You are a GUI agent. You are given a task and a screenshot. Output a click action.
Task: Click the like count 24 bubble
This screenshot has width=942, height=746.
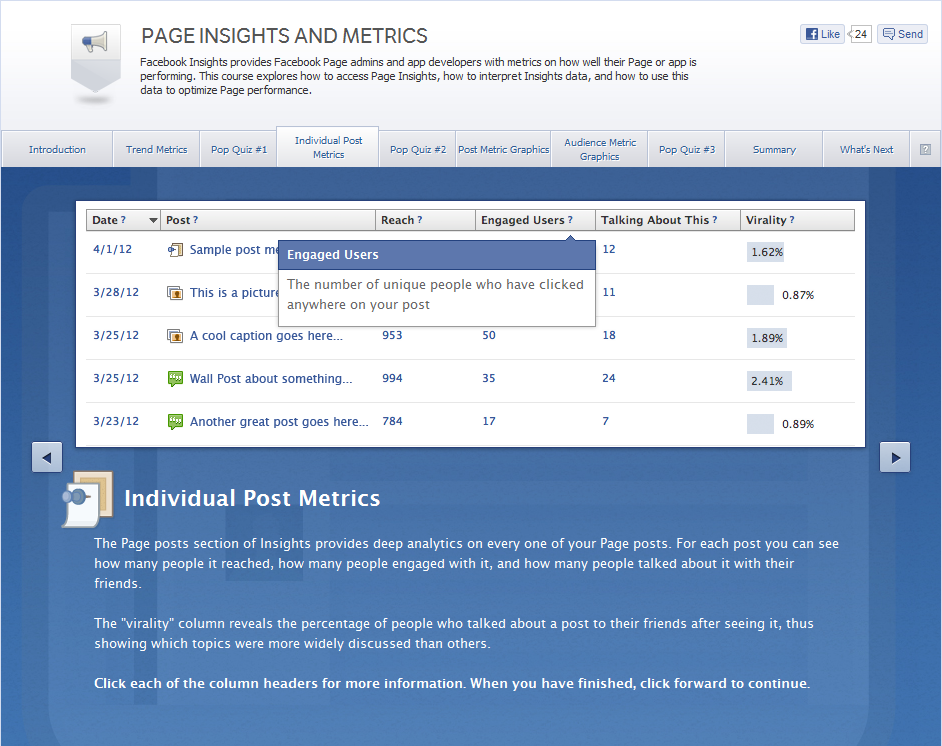click(860, 34)
